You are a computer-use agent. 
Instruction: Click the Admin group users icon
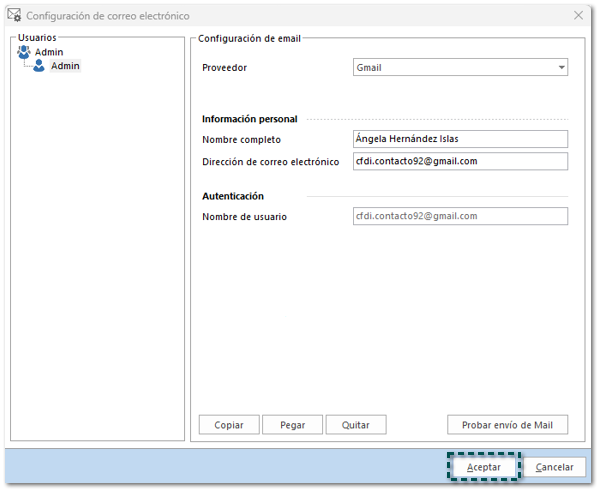tap(24, 52)
